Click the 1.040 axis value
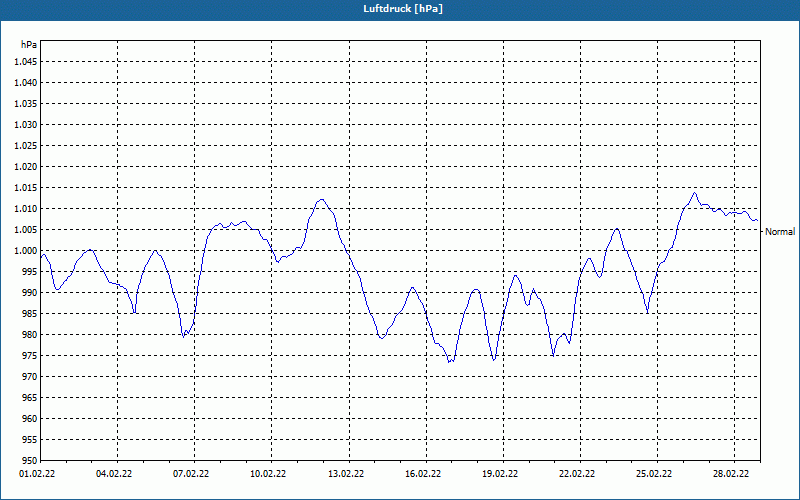The height and width of the screenshot is (500, 800). pyautogui.click(x=26, y=83)
